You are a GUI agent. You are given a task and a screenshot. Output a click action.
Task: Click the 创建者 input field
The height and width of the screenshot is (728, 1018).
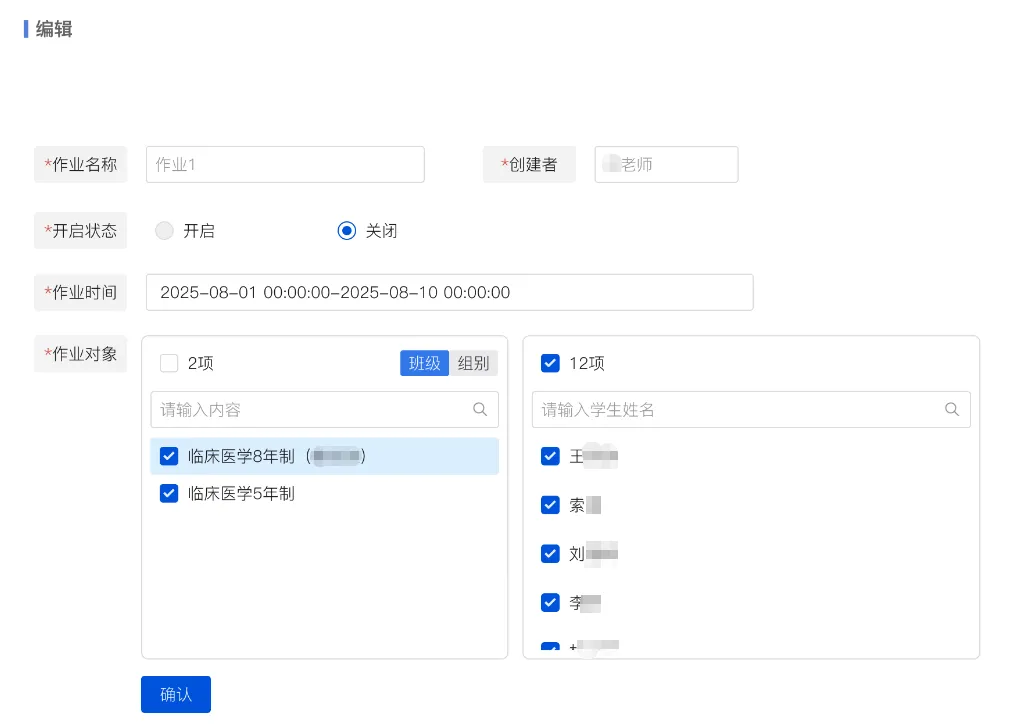pyautogui.click(x=666, y=164)
